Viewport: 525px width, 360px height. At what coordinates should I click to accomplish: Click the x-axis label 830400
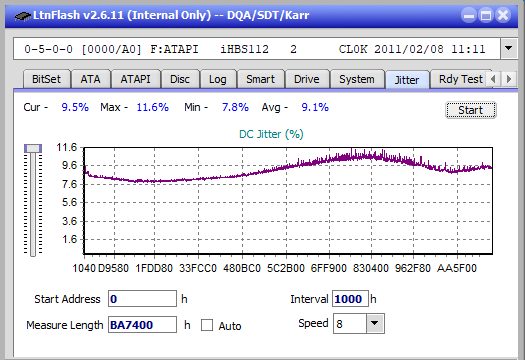pyautogui.click(x=371, y=268)
